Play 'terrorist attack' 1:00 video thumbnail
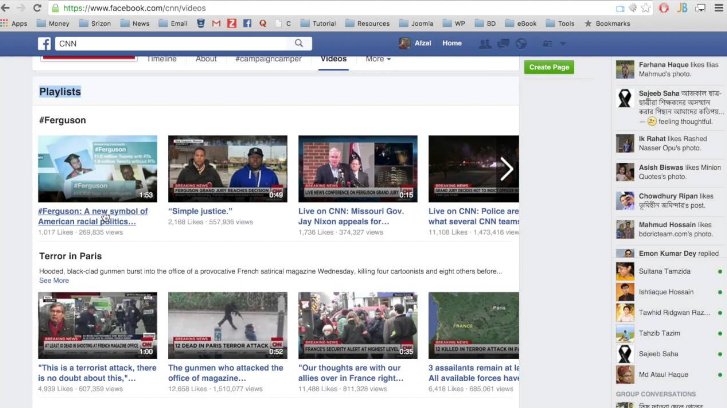727x408 pixels. coord(97,325)
